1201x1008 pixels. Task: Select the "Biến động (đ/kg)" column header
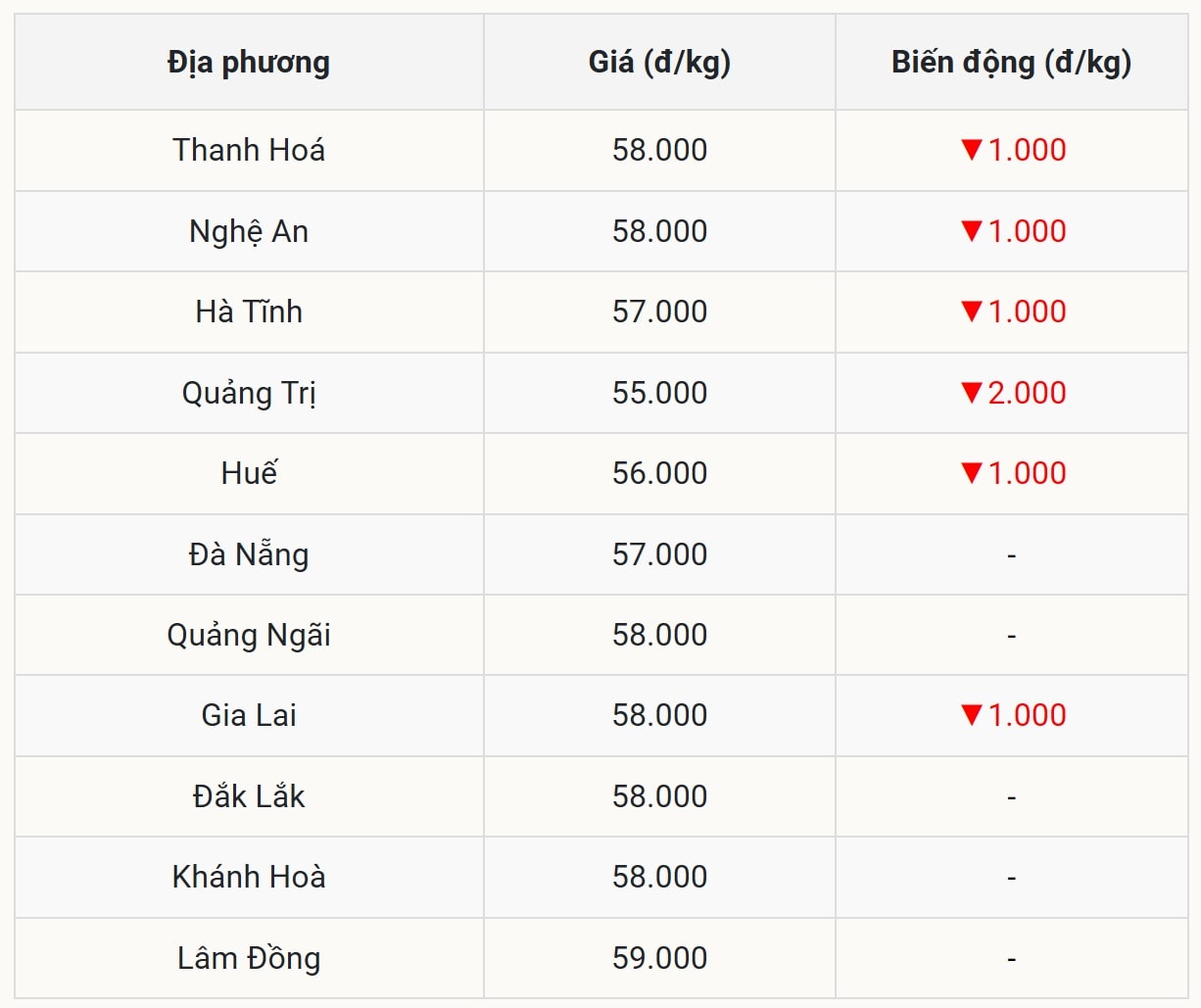[x=1011, y=63]
